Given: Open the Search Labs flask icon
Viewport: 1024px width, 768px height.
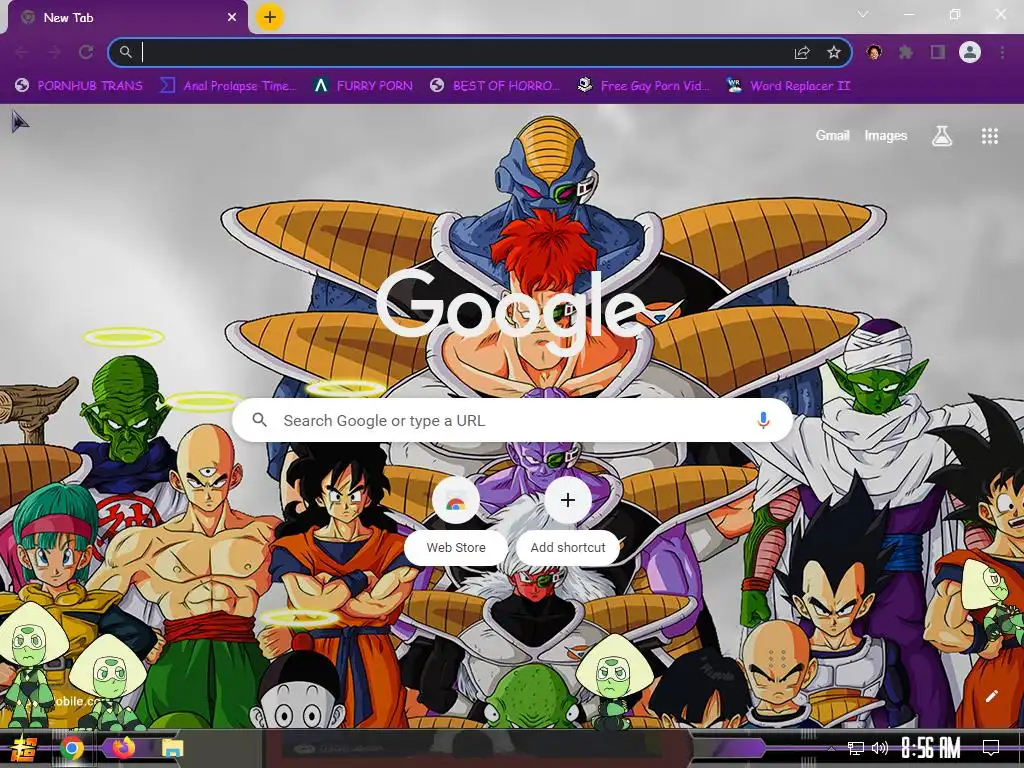Looking at the screenshot, I should pyautogui.click(x=942, y=136).
